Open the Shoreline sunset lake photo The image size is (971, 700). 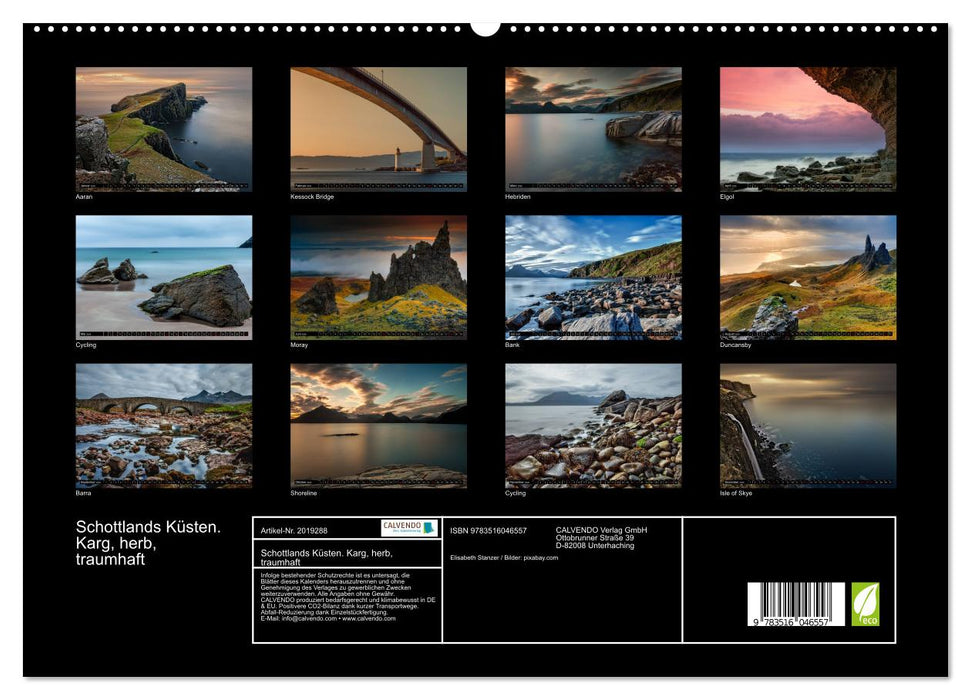(x=378, y=425)
